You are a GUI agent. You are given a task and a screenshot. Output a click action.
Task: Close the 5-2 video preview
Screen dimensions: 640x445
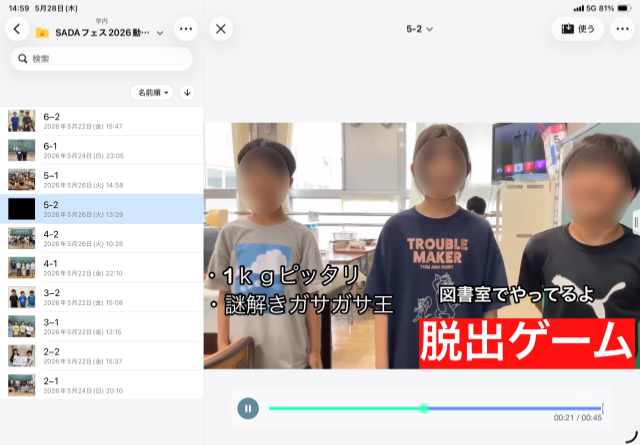pyautogui.click(x=221, y=29)
